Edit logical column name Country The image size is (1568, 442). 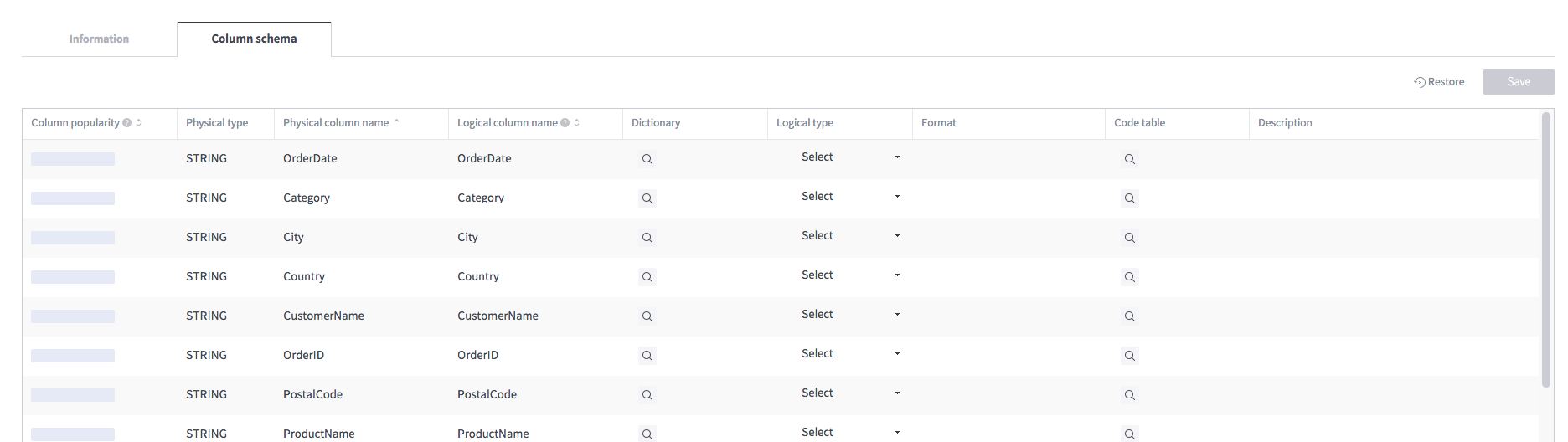coord(478,277)
